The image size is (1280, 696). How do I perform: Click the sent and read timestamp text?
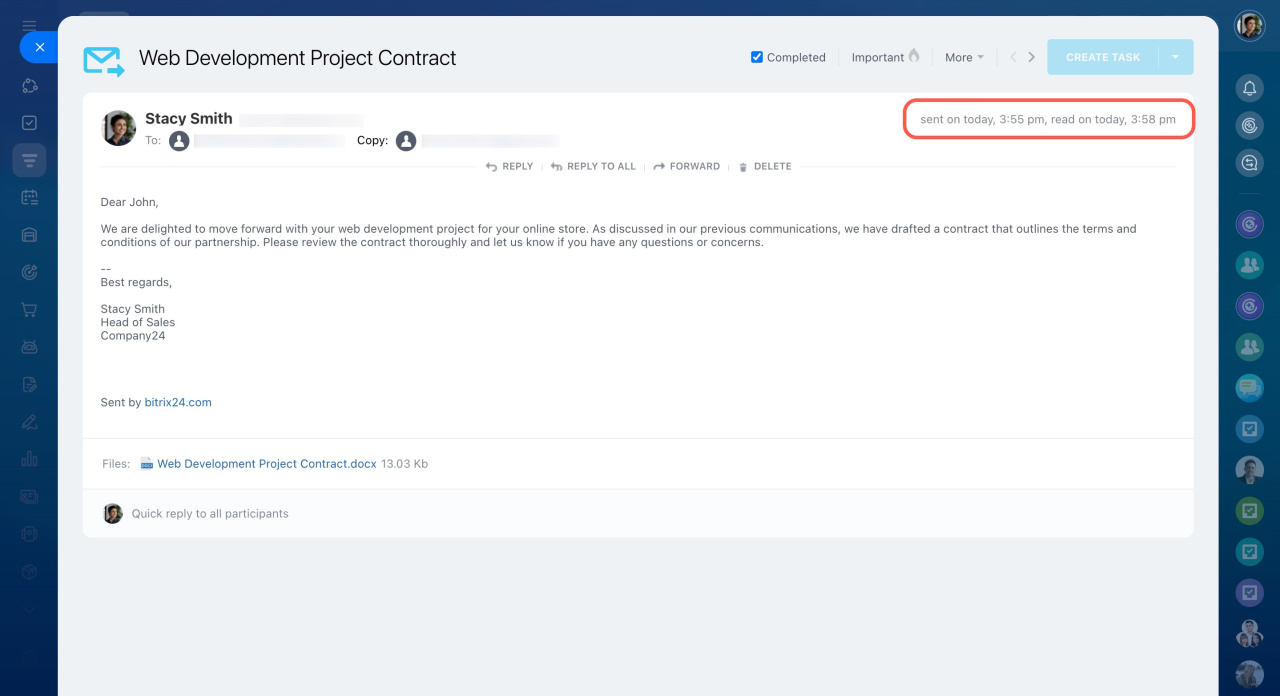click(x=1048, y=119)
